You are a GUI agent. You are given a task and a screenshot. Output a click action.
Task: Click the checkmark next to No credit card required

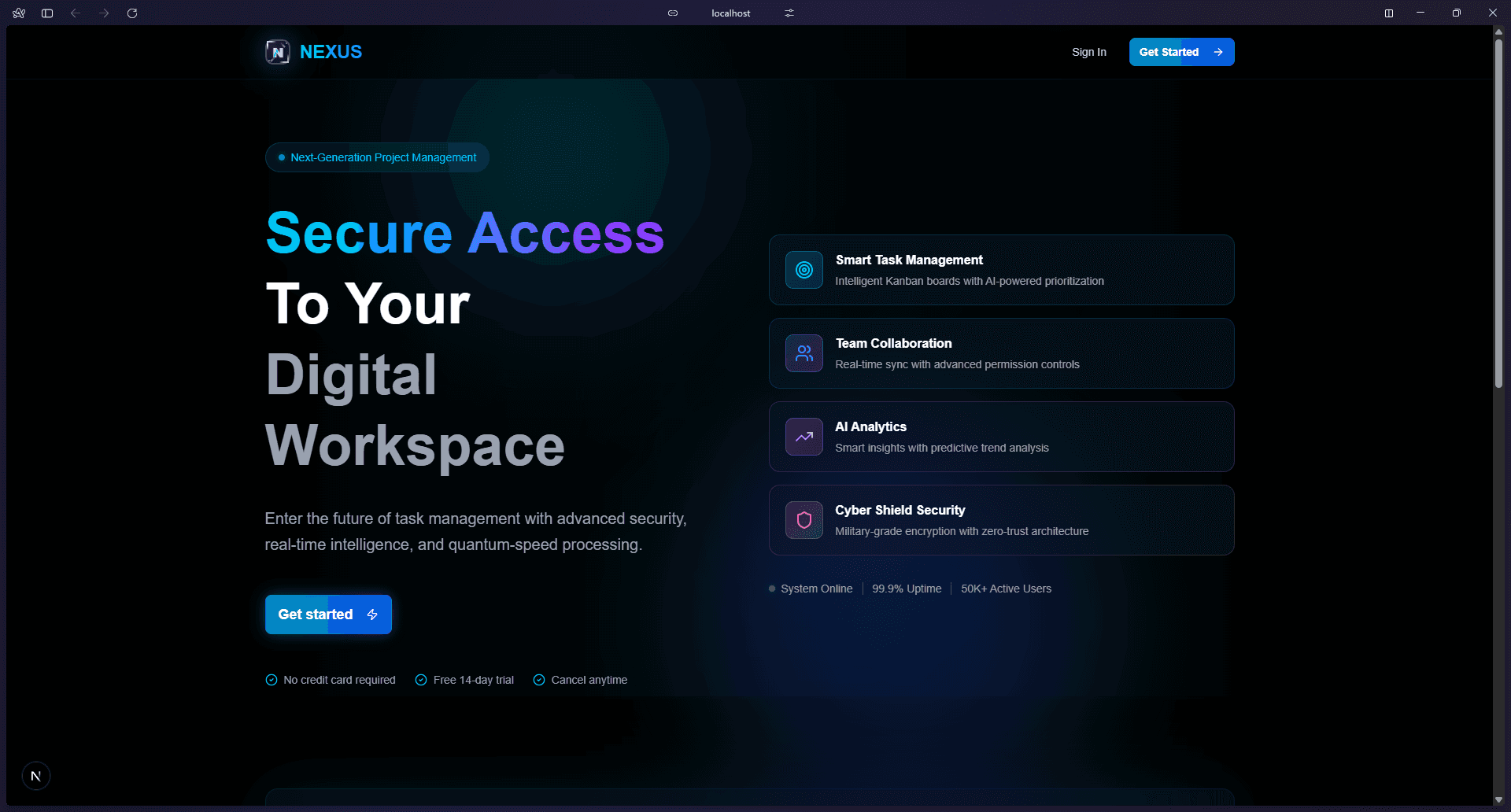(271, 679)
